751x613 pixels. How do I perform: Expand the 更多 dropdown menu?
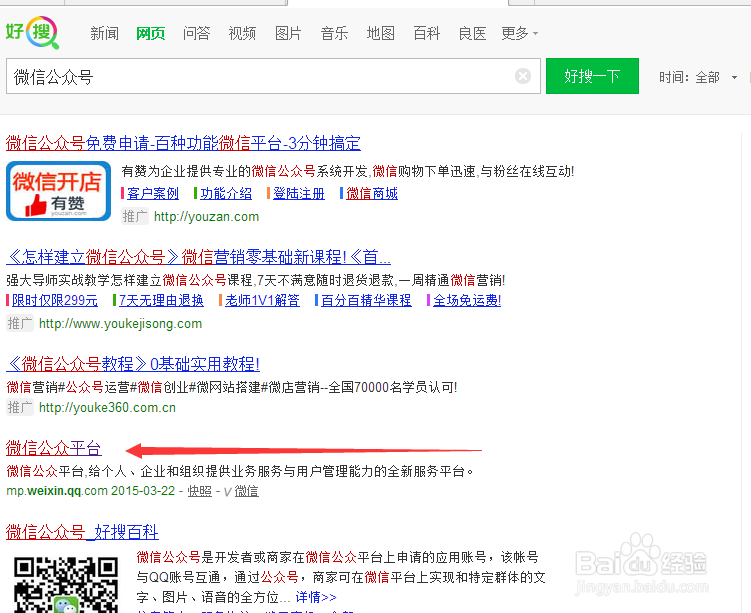pos(520,33)
